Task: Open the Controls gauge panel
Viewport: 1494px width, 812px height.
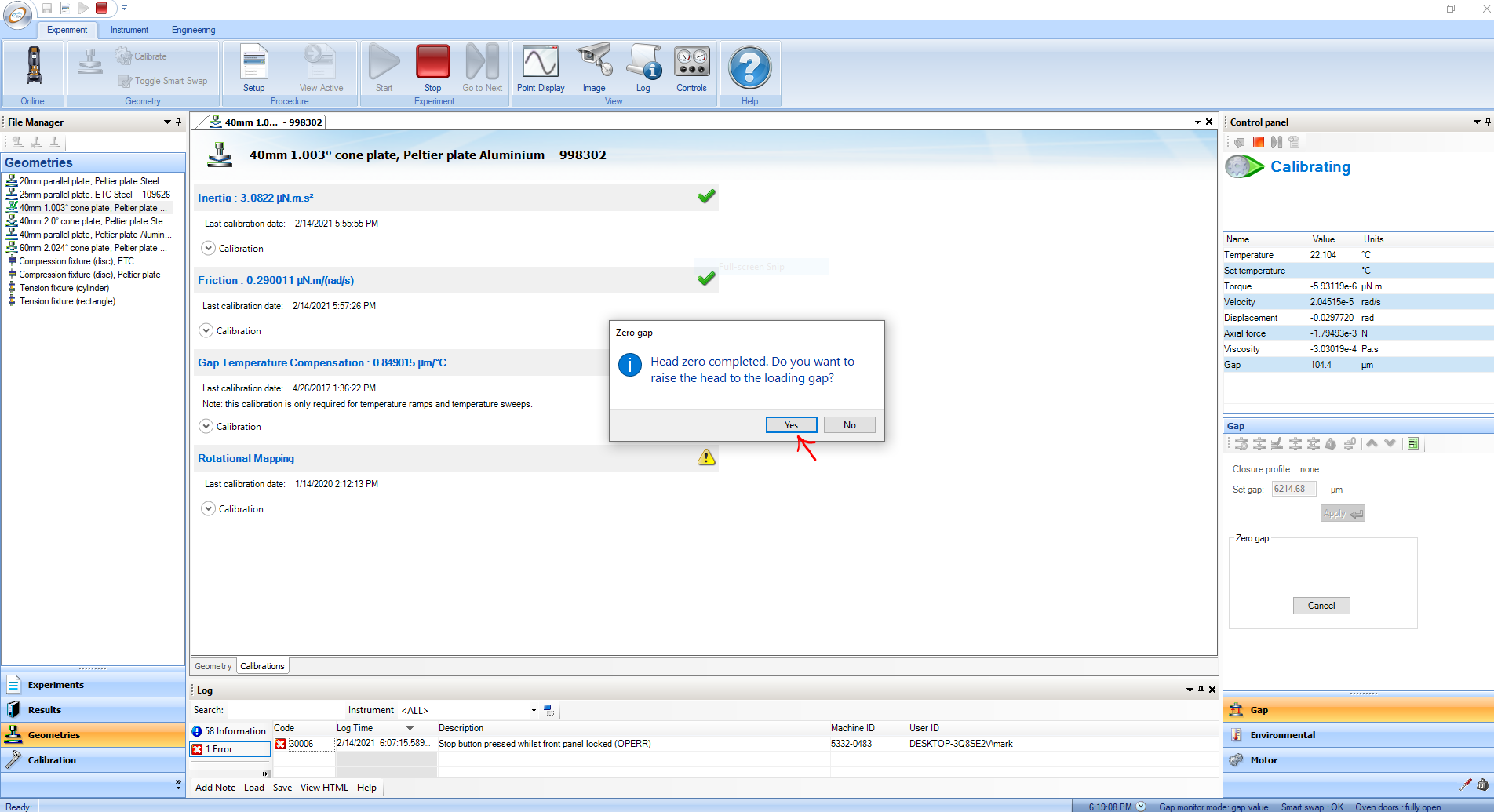Action: (x=691, y=63)
